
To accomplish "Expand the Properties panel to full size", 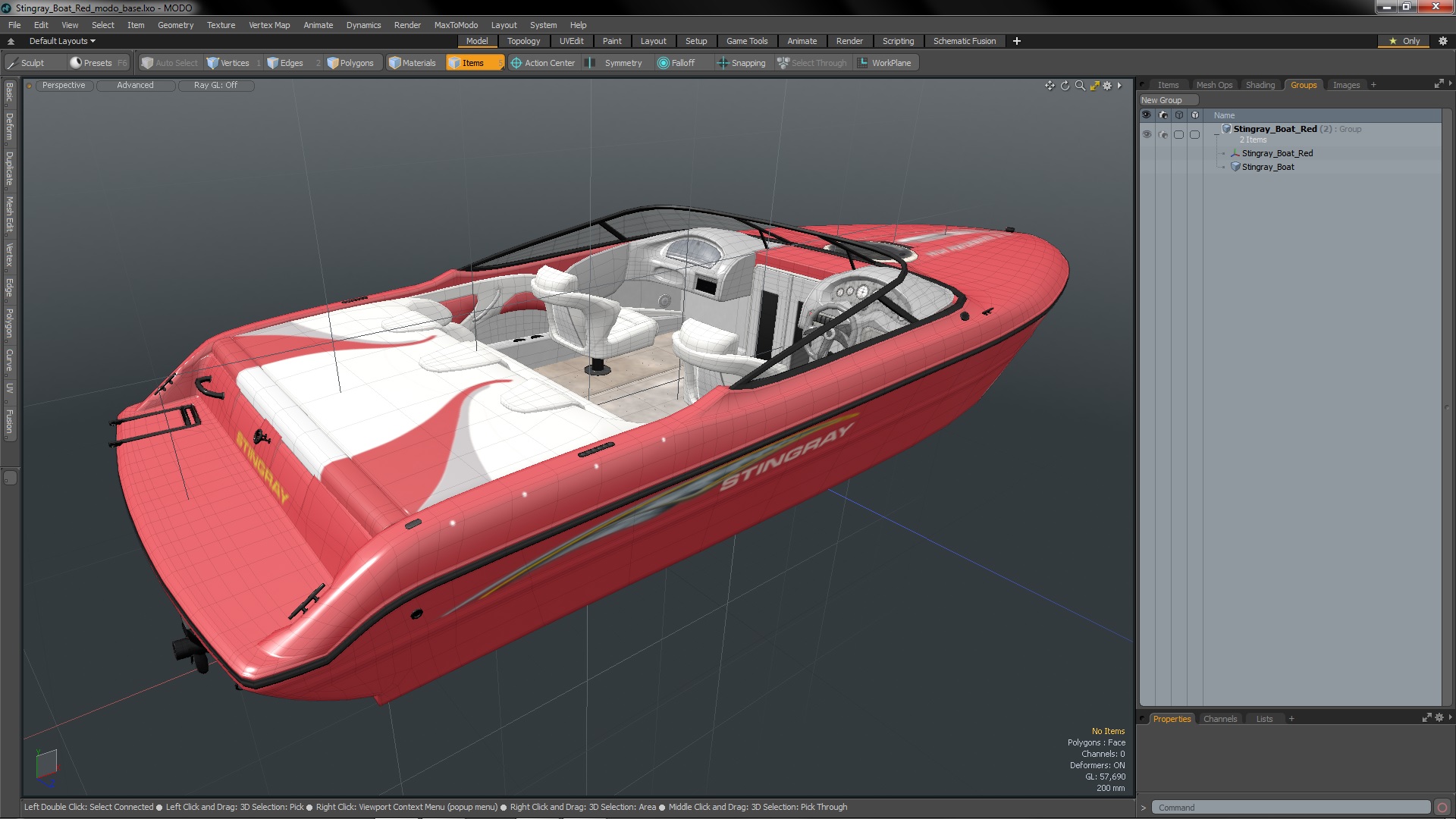I will (1426, 717).
